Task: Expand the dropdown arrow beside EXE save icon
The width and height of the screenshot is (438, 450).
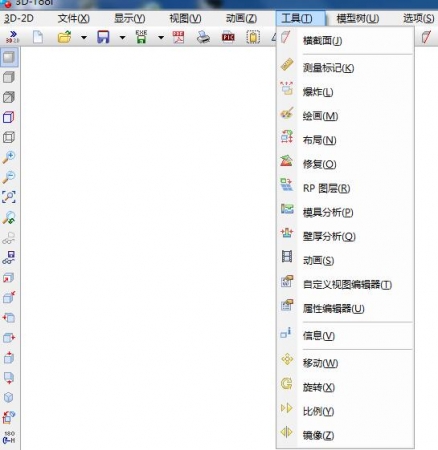Action: 161,37
